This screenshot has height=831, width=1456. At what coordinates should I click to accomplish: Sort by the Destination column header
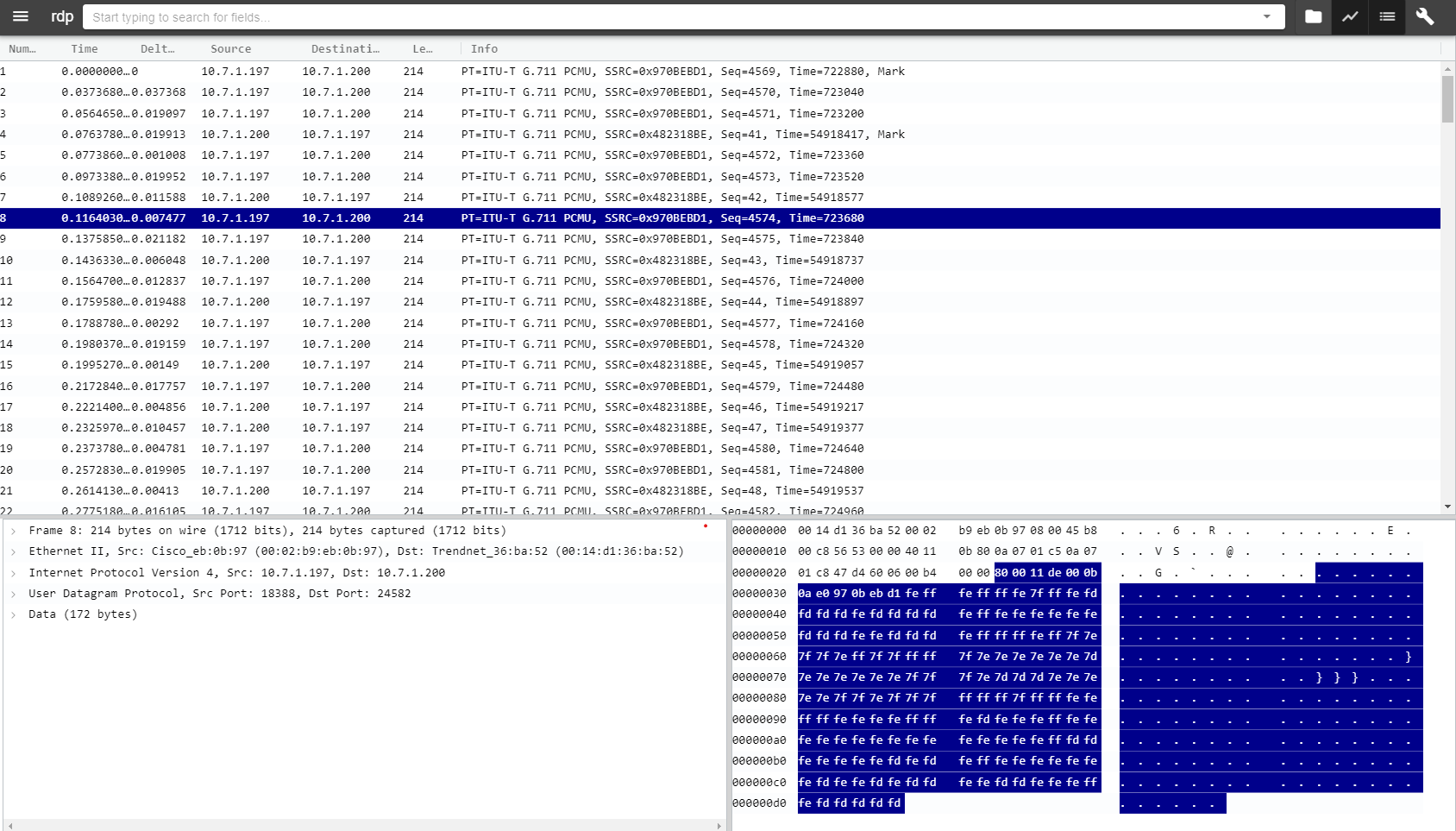345,49
